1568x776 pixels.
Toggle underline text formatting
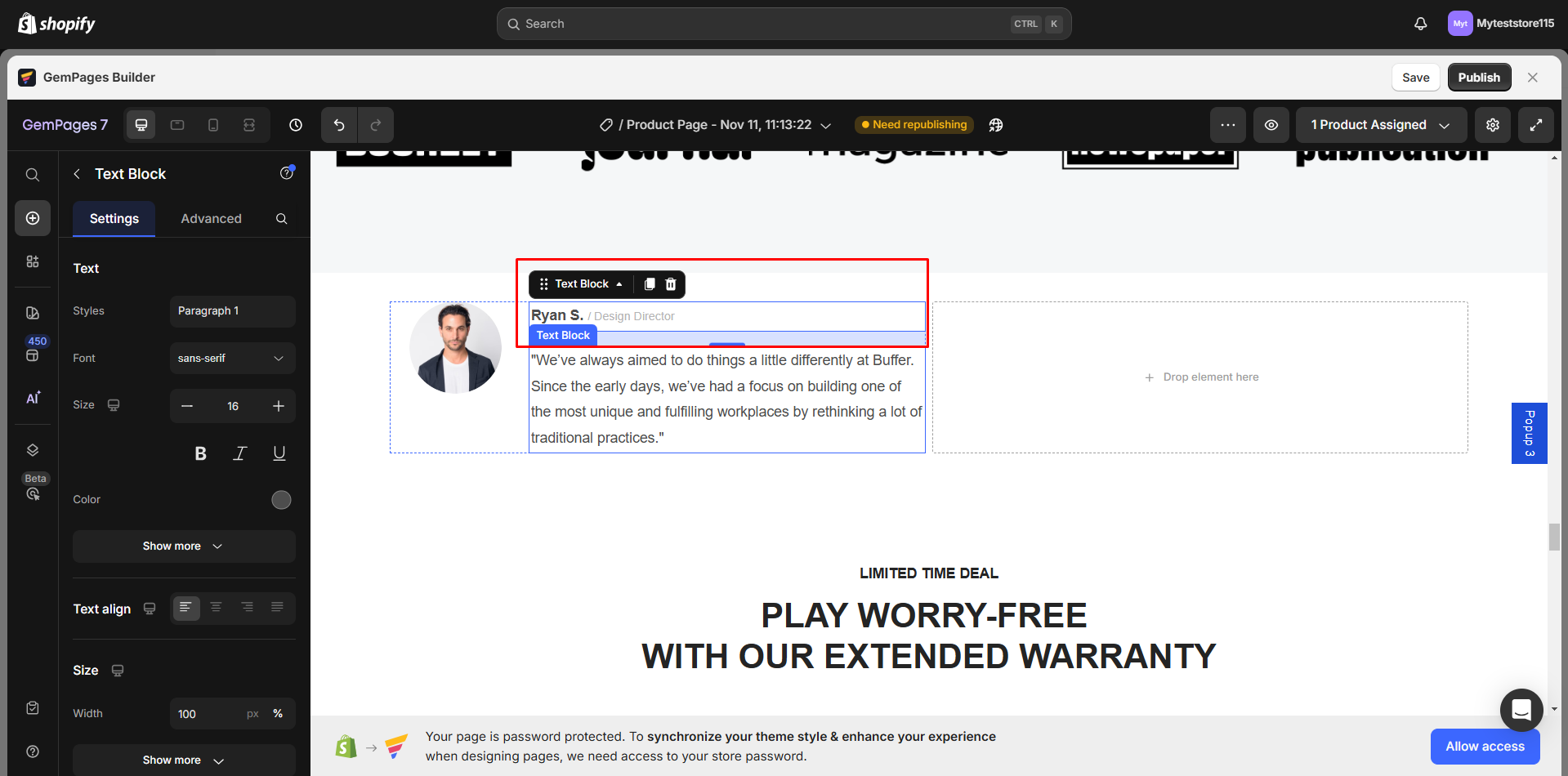click(x=279, y=453)
